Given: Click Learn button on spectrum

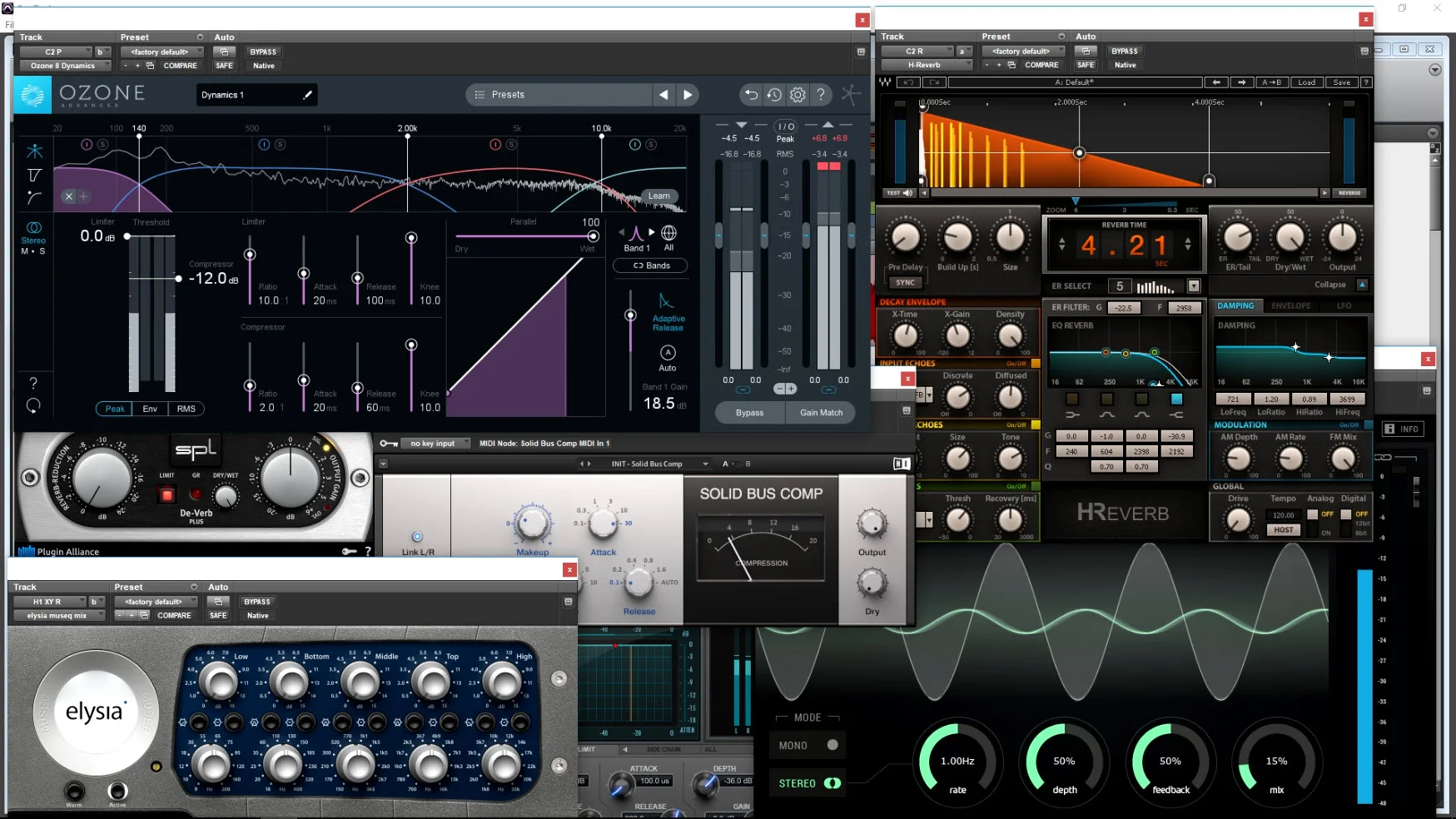Looking at the screenshot, I should click(659, 196).
